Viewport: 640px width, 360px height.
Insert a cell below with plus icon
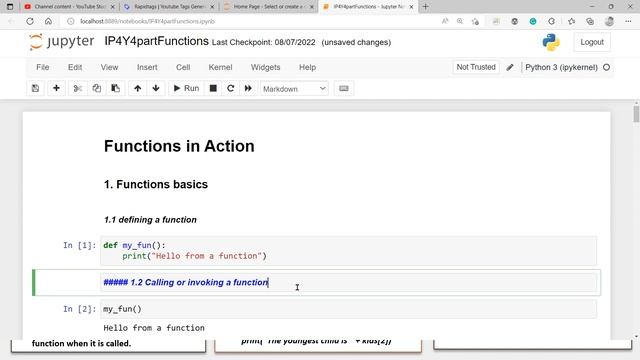point(56,88)
